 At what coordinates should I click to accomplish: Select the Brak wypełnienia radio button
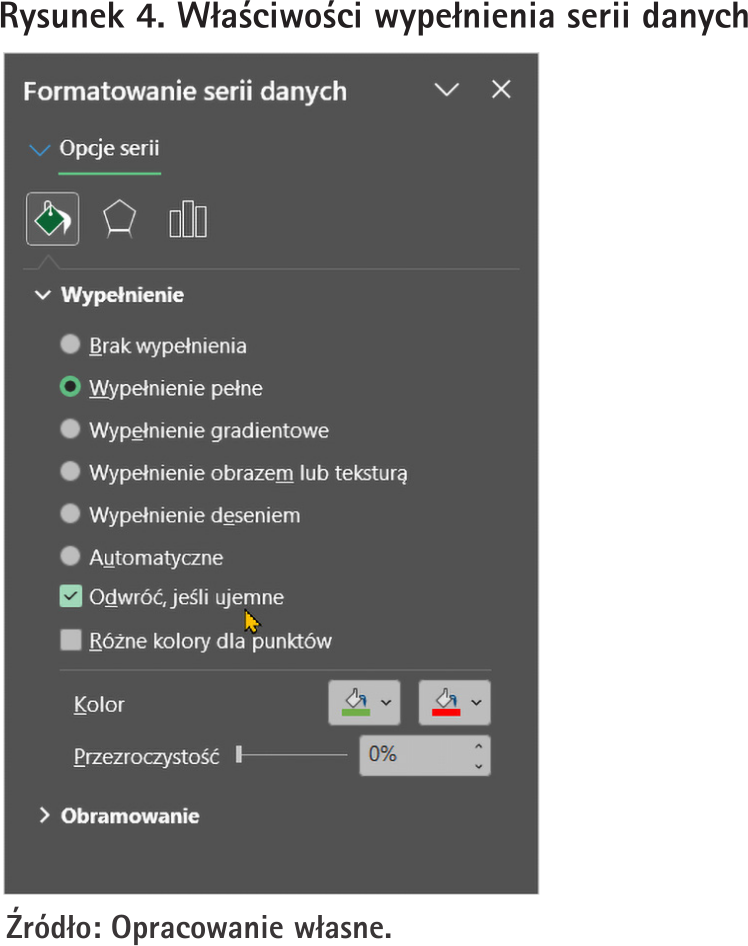(70, 345)
